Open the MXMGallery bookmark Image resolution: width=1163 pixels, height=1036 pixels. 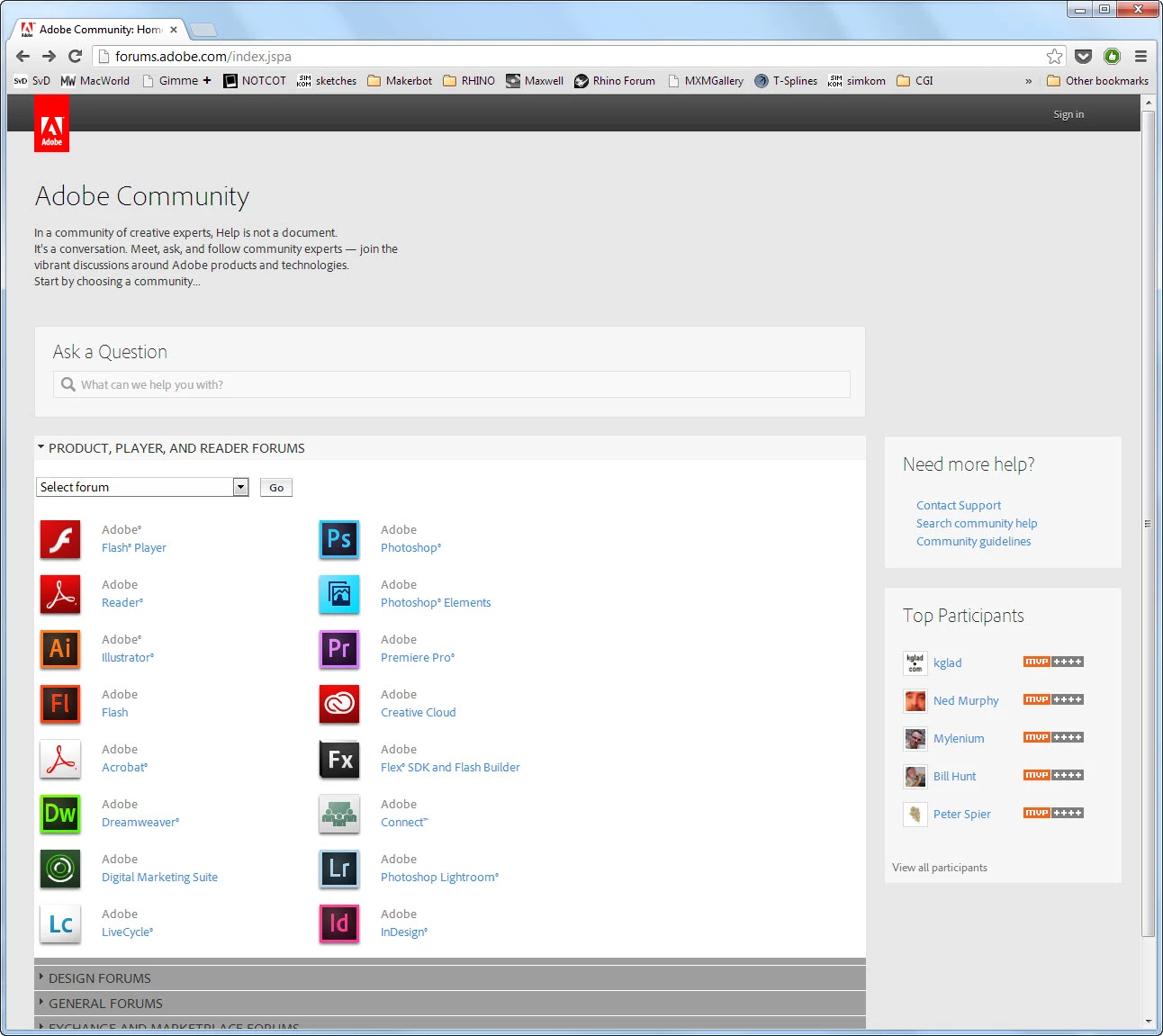tap(705, 81)
